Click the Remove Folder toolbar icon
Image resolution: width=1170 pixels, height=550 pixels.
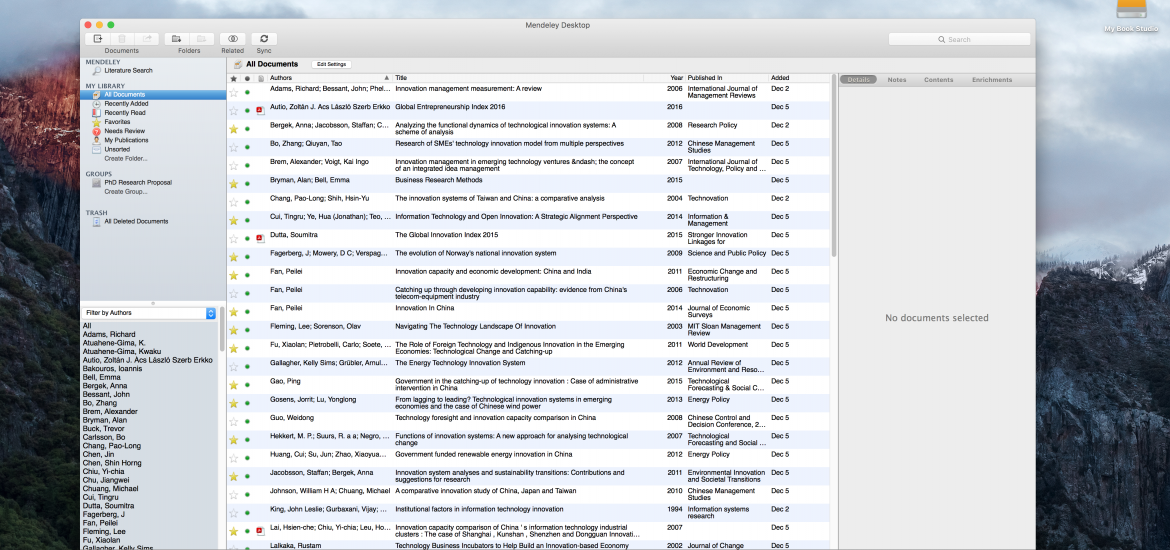point(201,39)
